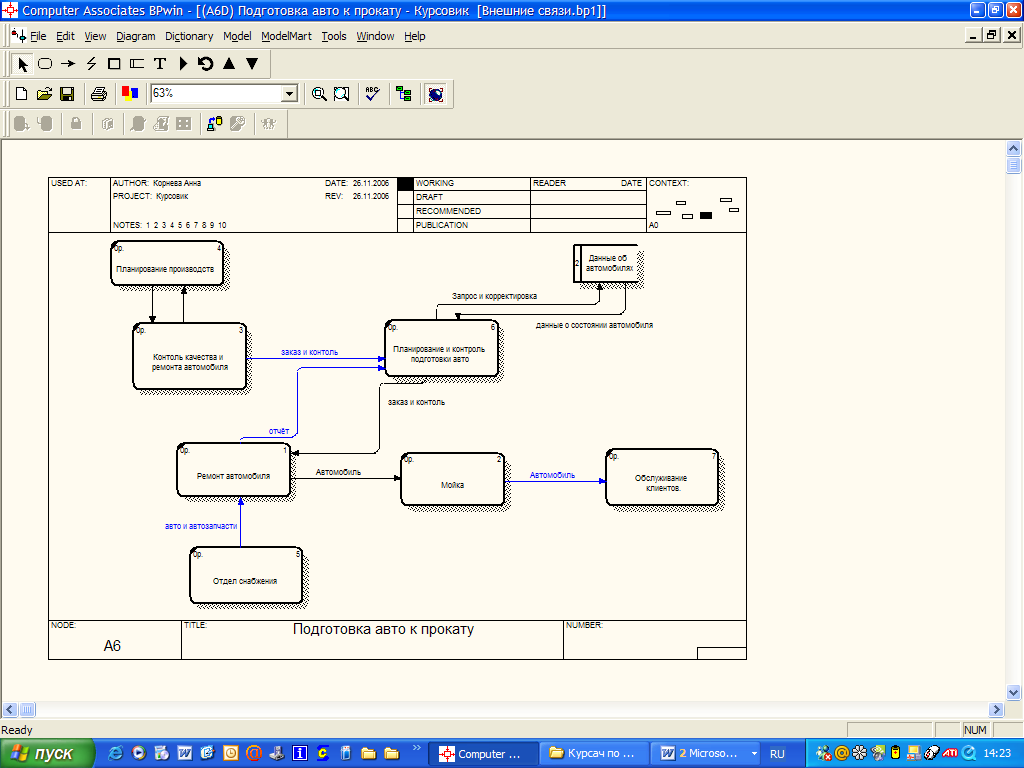Select the 'Отдел снабжения' activity box
Image resolution: width=1024 pixels, height=768 pixels.
coord(246,575)
